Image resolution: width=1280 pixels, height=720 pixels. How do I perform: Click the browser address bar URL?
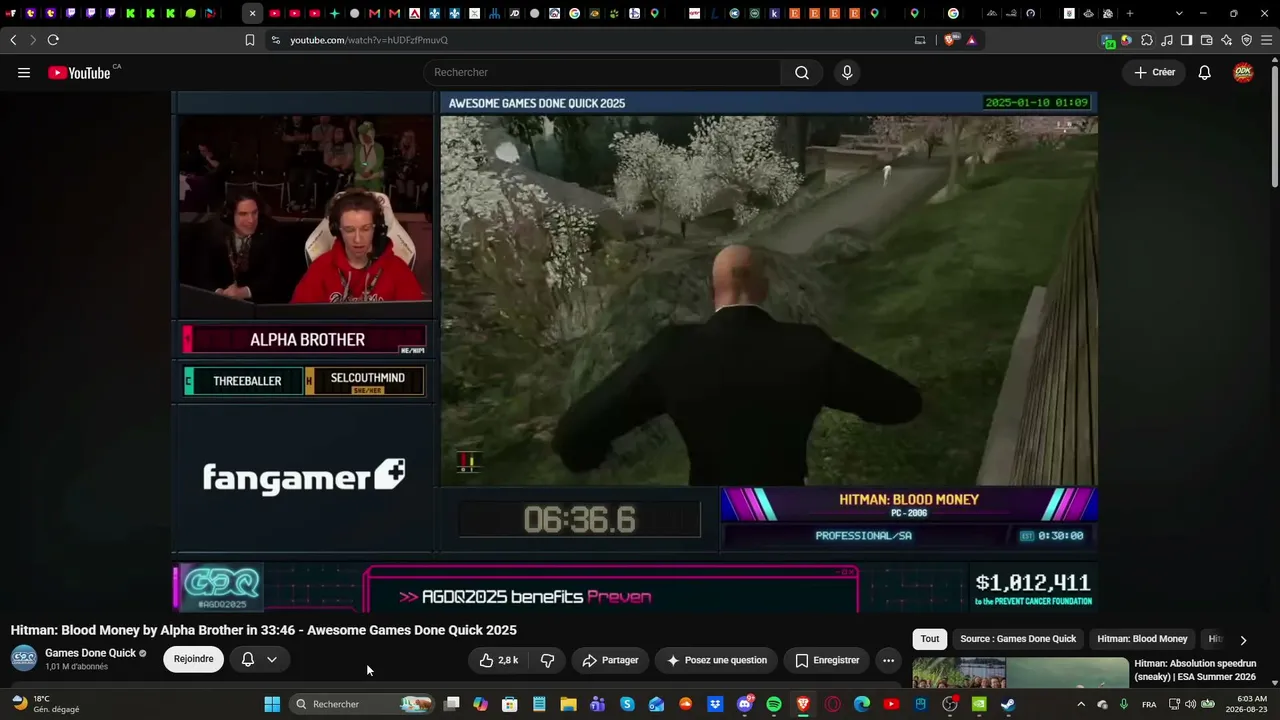click(x=369, y=40)
